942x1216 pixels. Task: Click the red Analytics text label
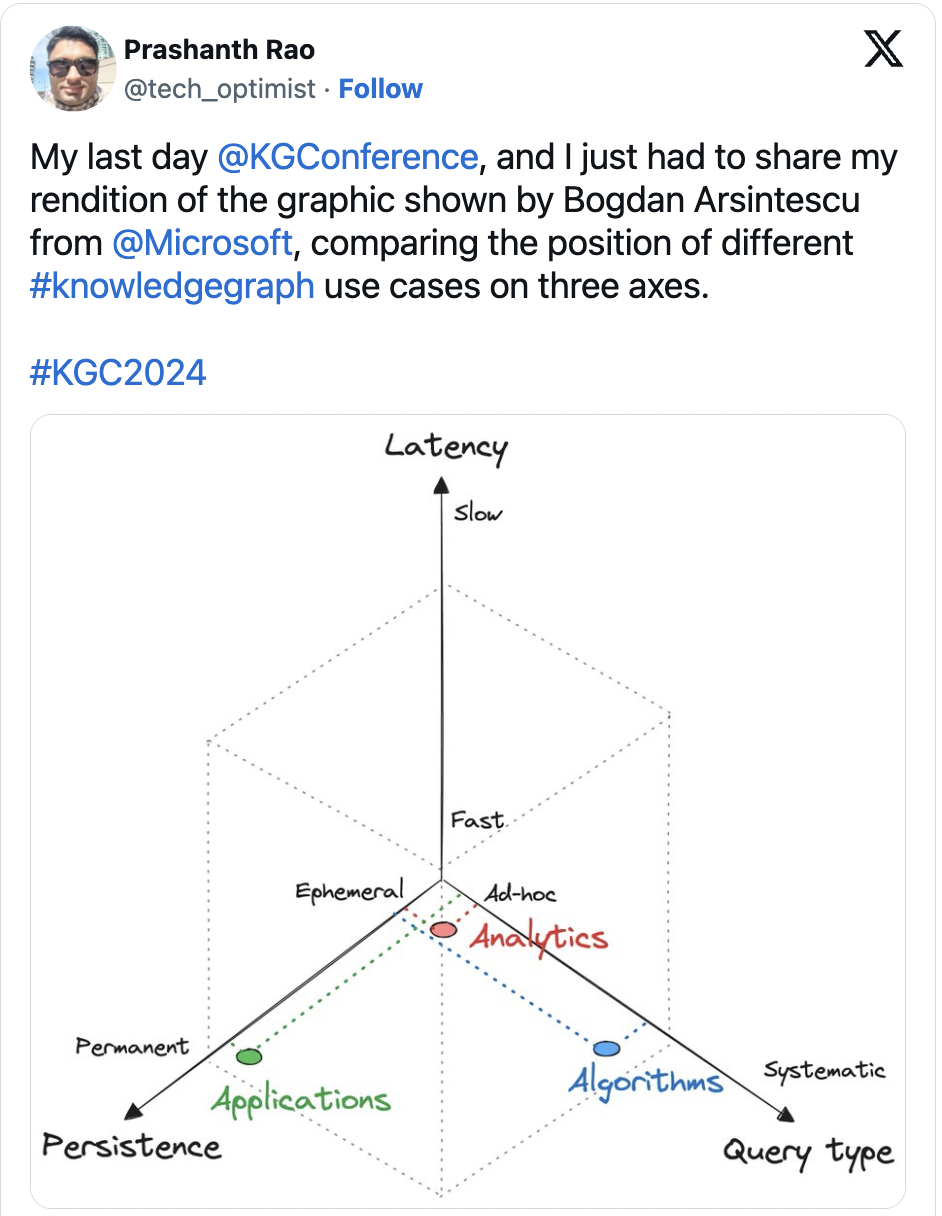pos(539,939)
